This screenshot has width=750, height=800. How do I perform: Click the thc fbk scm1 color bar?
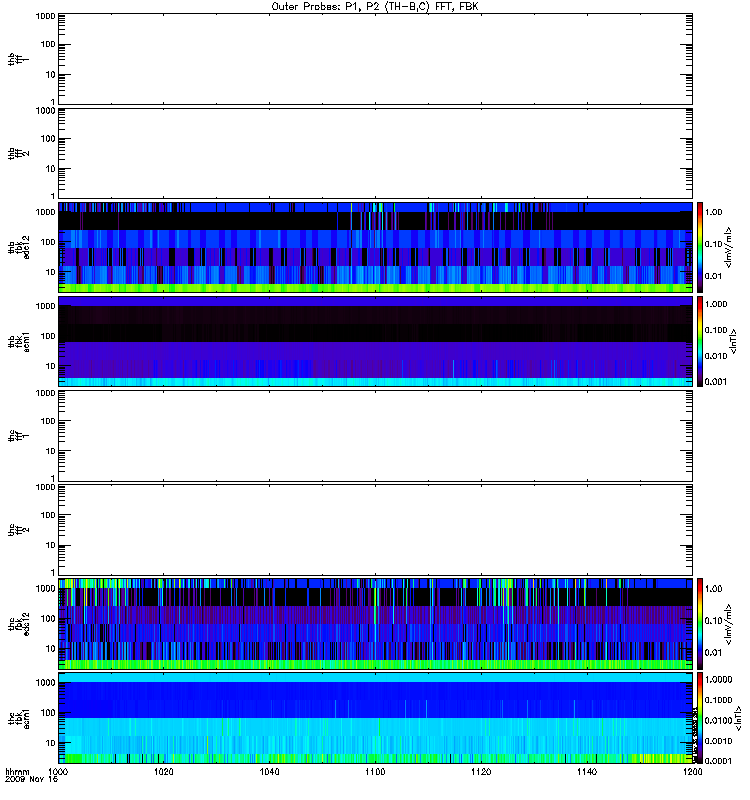coord(700,718)
